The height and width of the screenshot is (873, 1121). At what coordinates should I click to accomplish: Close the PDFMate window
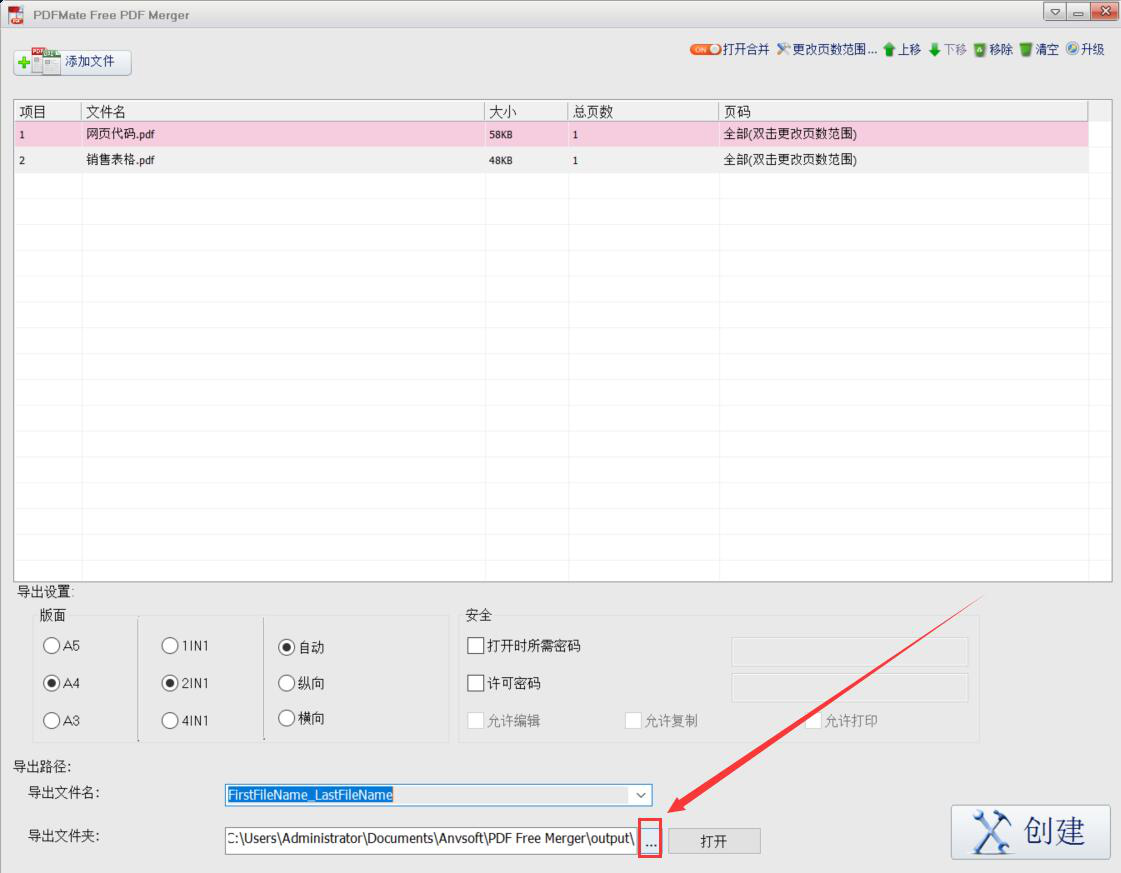point(1104,12)
